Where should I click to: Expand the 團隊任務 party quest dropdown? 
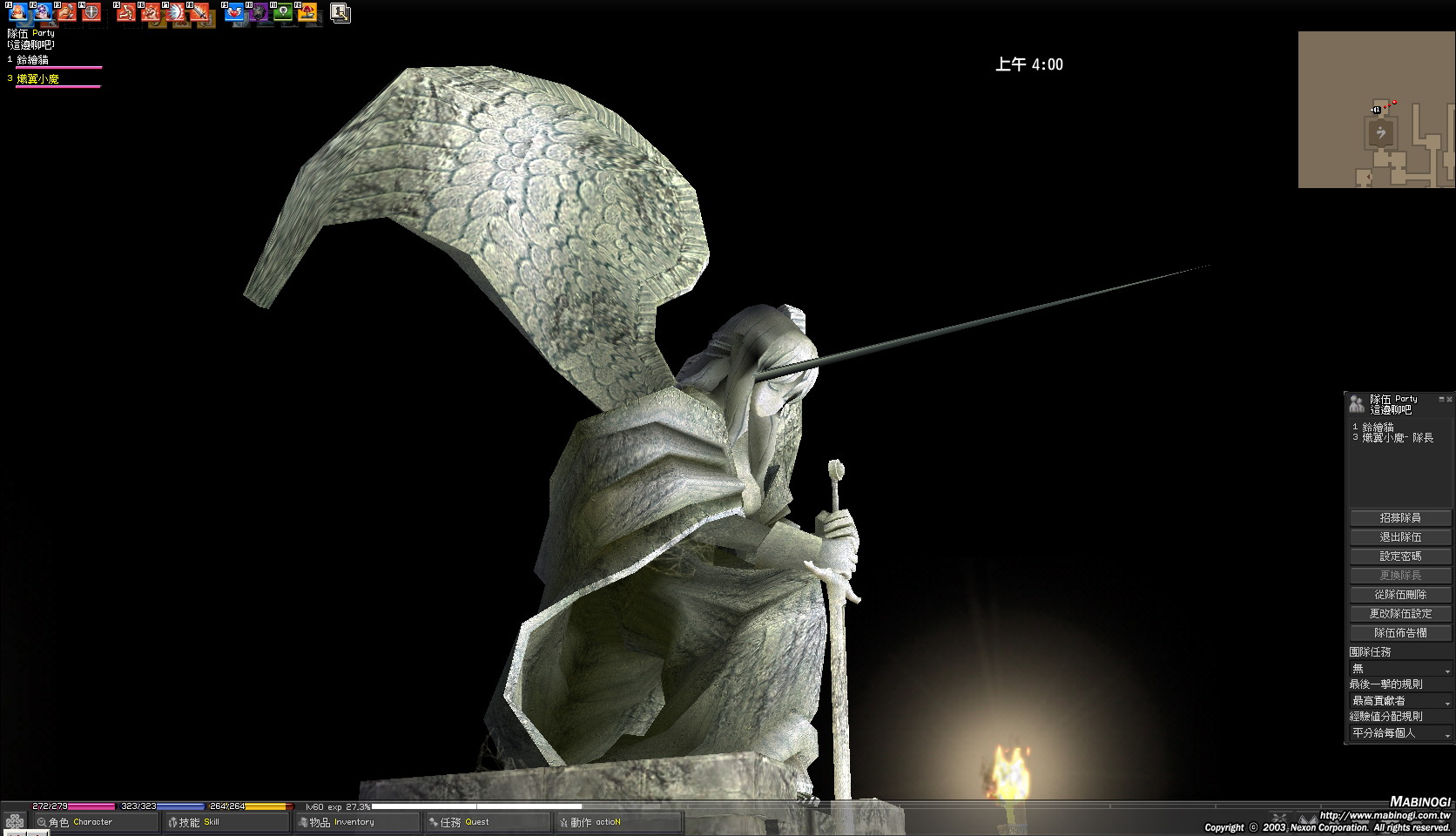tap(1399, 669)
